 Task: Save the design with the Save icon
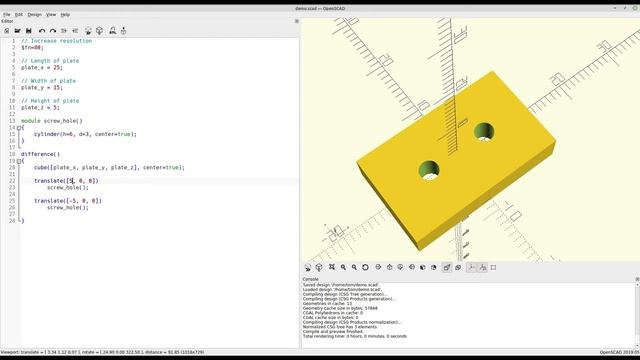[x=29, y=31]
